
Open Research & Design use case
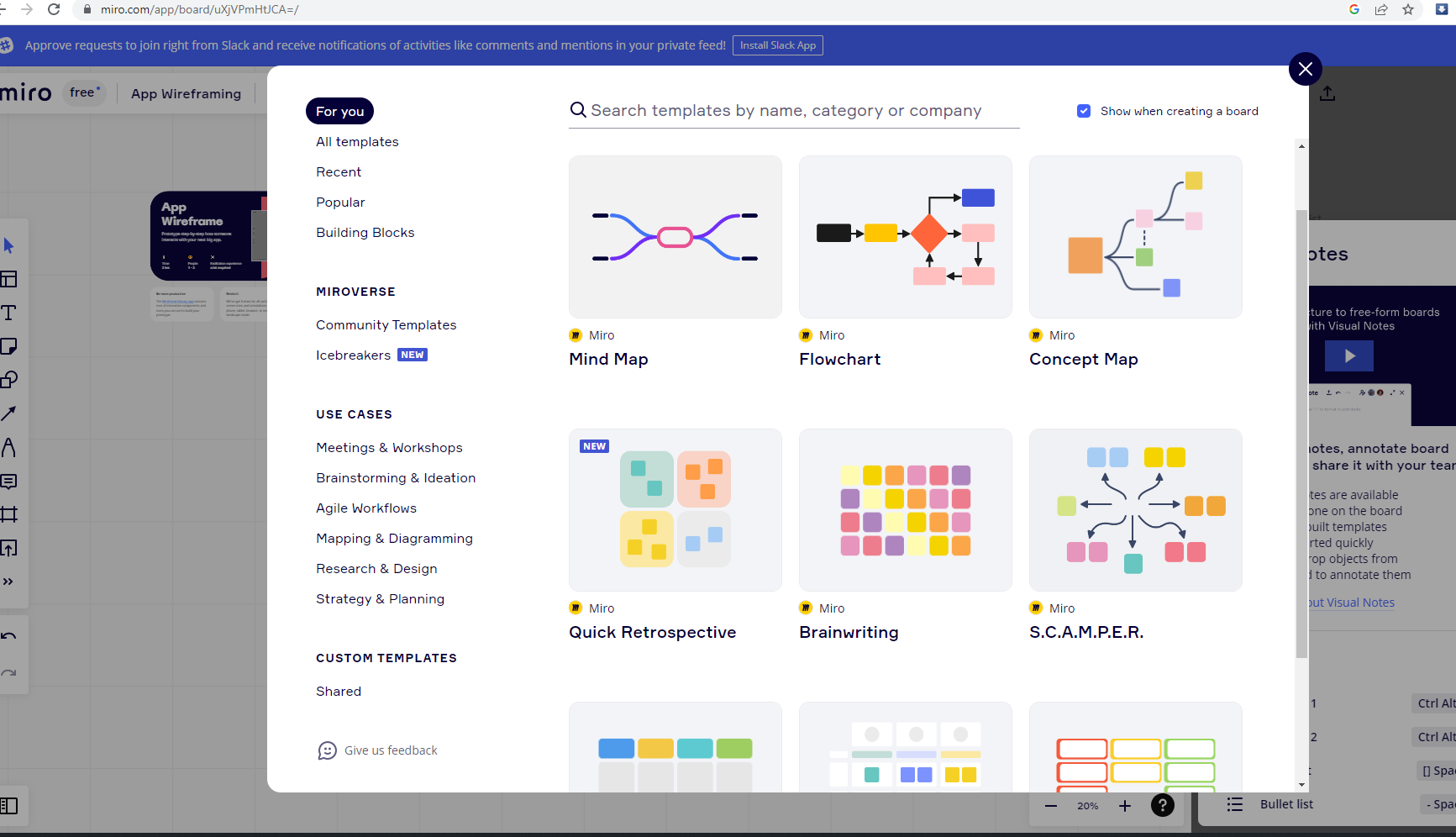[x=376, y=569]
